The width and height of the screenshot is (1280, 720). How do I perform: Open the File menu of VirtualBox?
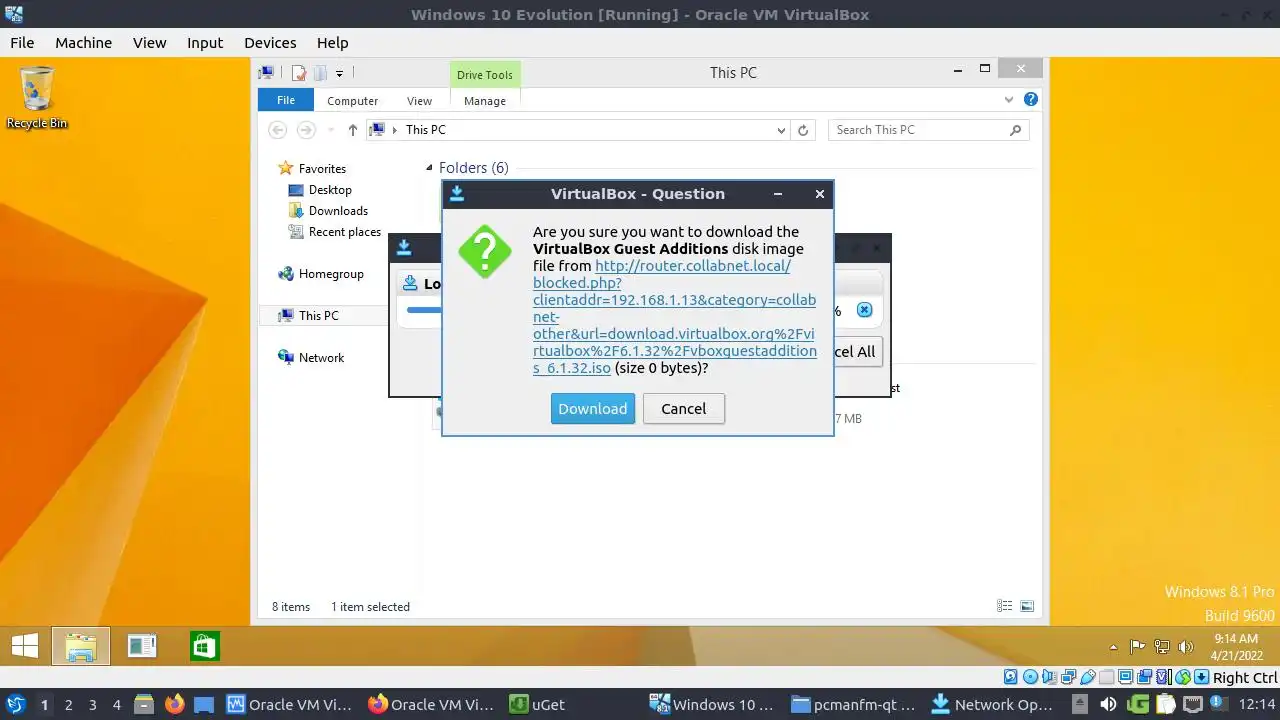pyautogui.click(x=22, y=43)
